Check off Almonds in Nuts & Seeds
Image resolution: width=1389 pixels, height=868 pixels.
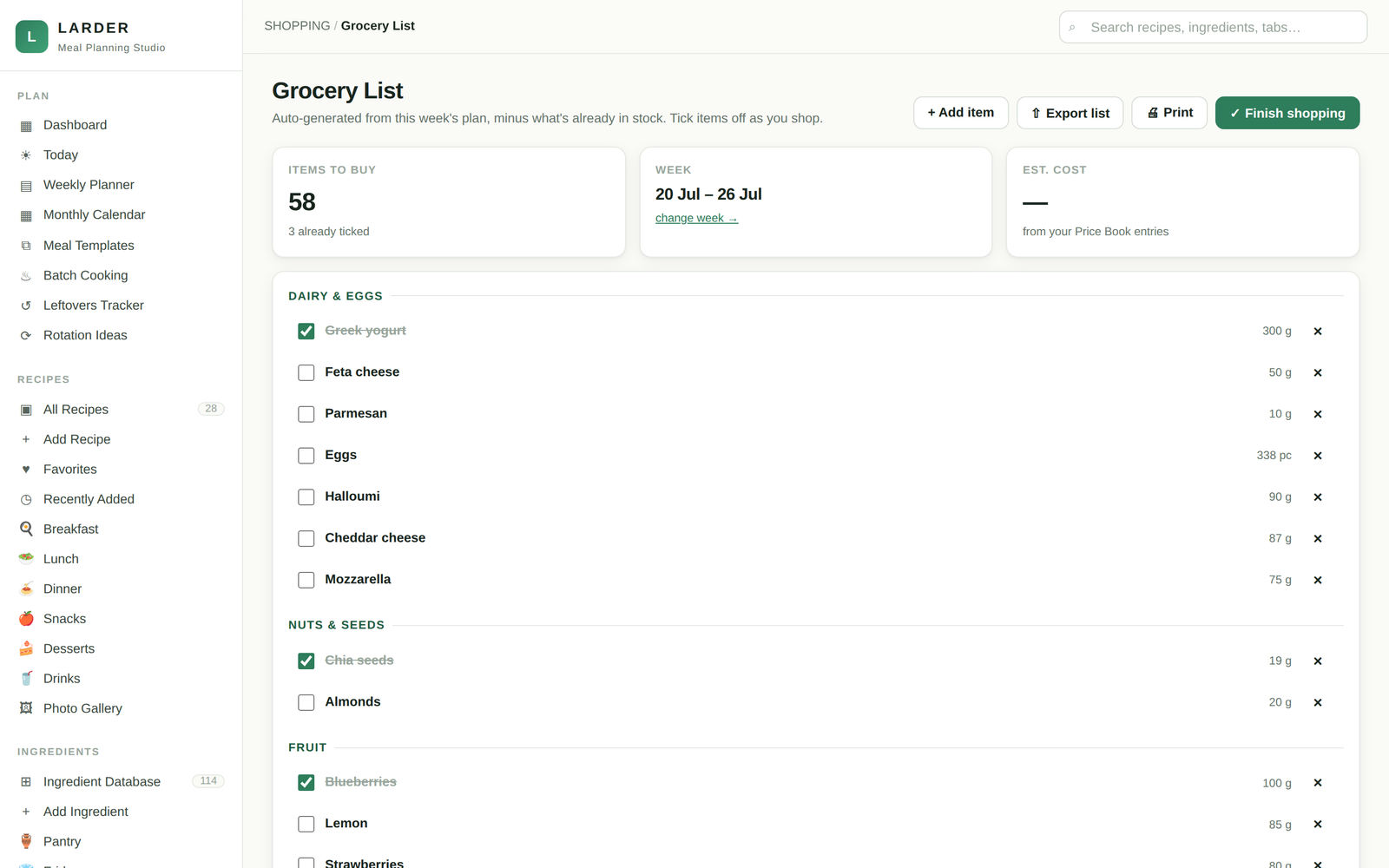[306, 702]
